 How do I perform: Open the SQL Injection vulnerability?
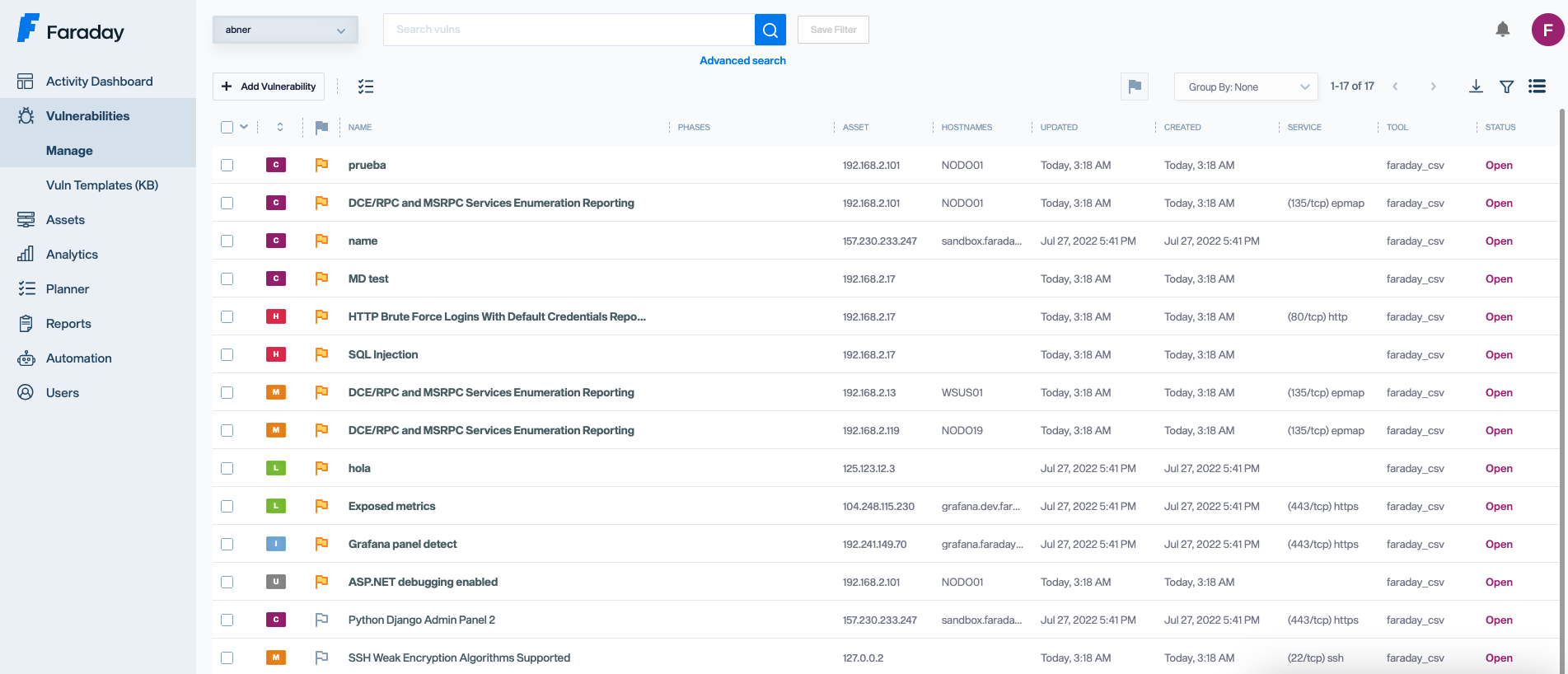pyautogui.click(x=383, y=354)
